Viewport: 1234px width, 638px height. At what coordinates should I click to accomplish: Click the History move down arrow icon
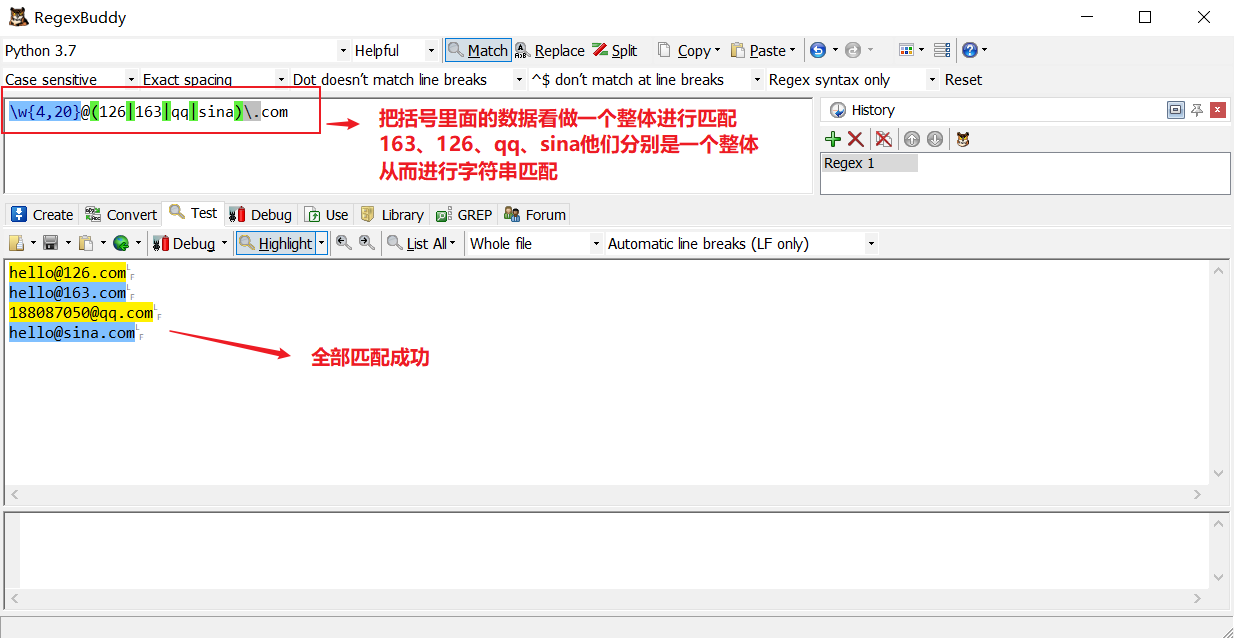(x=934, y=139)
